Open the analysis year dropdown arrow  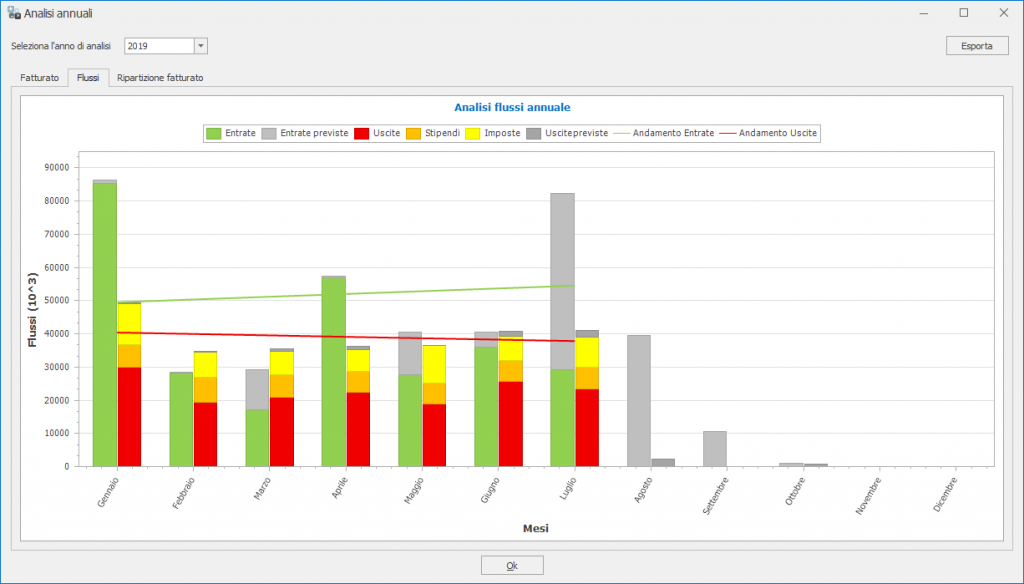tap(201, 46)
